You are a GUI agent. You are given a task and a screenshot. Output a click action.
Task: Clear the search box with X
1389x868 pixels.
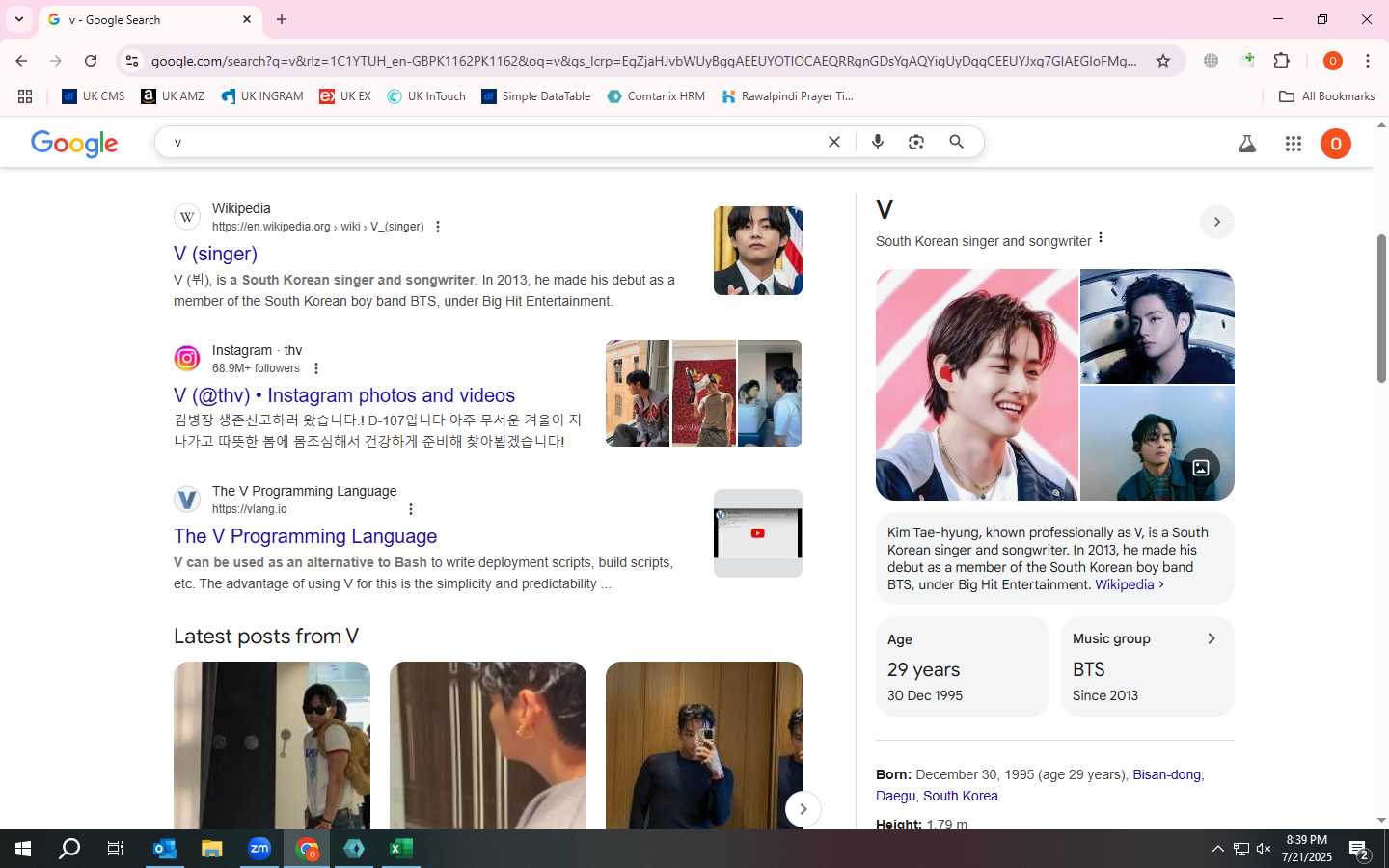click(x=834, y=142)
